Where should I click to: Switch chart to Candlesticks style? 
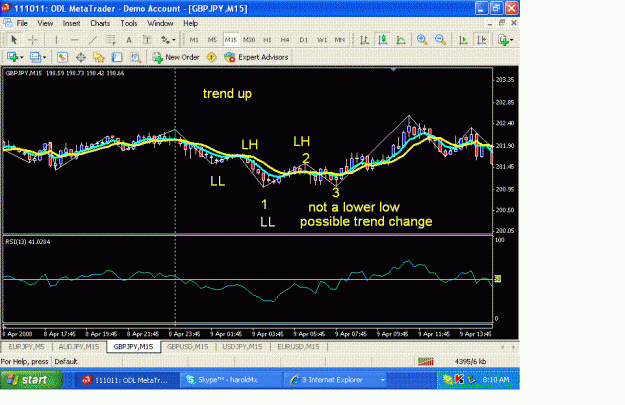pos(383,40)
